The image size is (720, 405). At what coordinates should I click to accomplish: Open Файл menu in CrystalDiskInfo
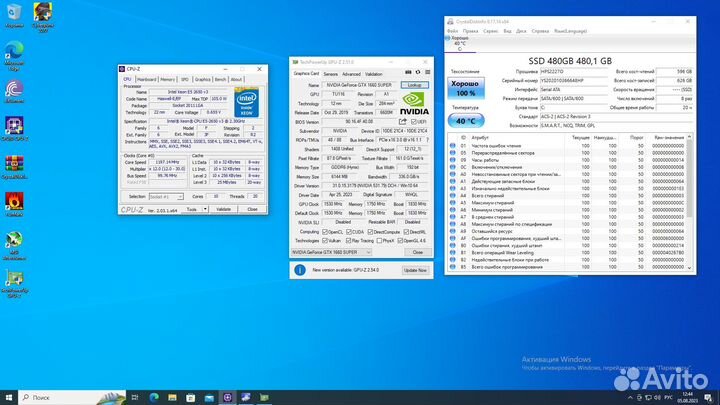click(452, 31)
